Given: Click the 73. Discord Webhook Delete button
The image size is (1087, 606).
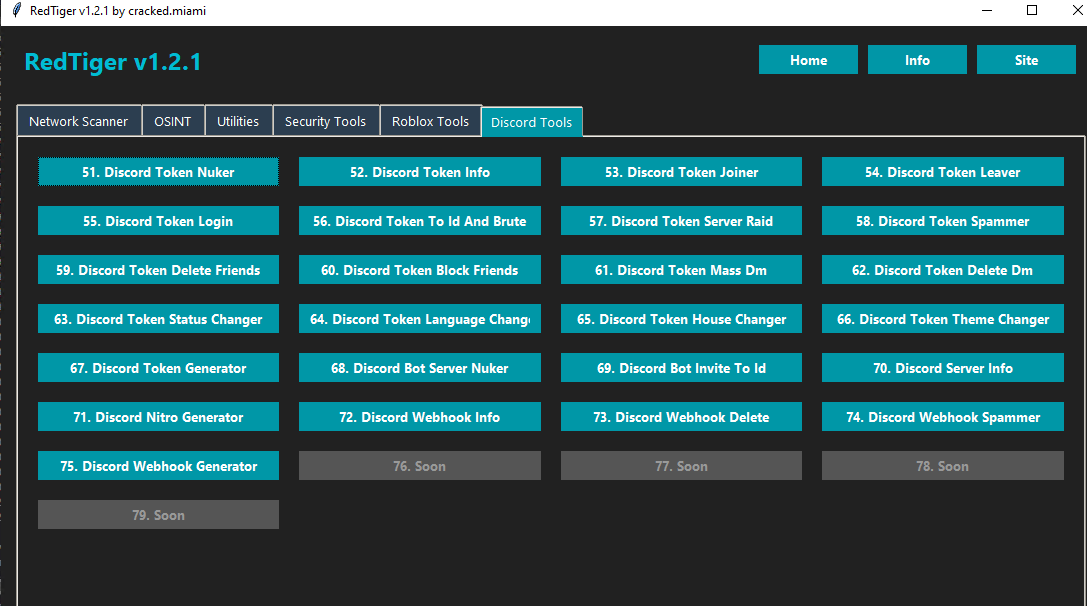Looking at the screenshot, I should 681,417.
